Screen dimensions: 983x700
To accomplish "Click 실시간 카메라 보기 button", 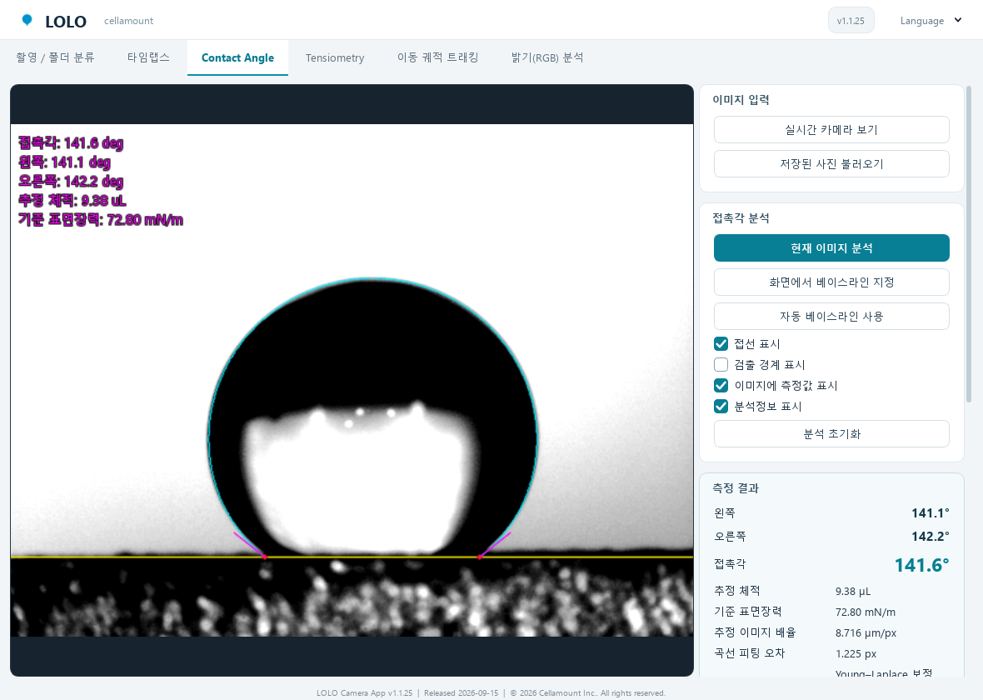I will 831,130.
